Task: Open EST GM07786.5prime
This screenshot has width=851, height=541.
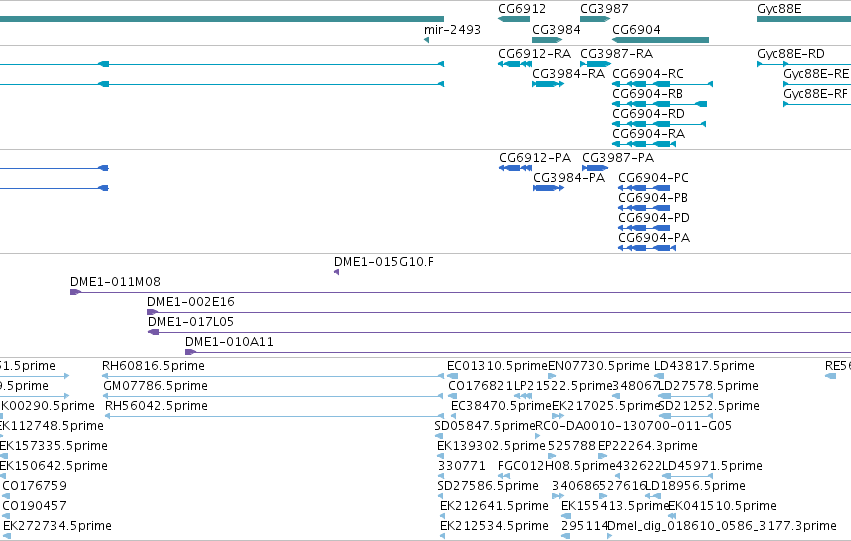Action: [x=155, y=386]
